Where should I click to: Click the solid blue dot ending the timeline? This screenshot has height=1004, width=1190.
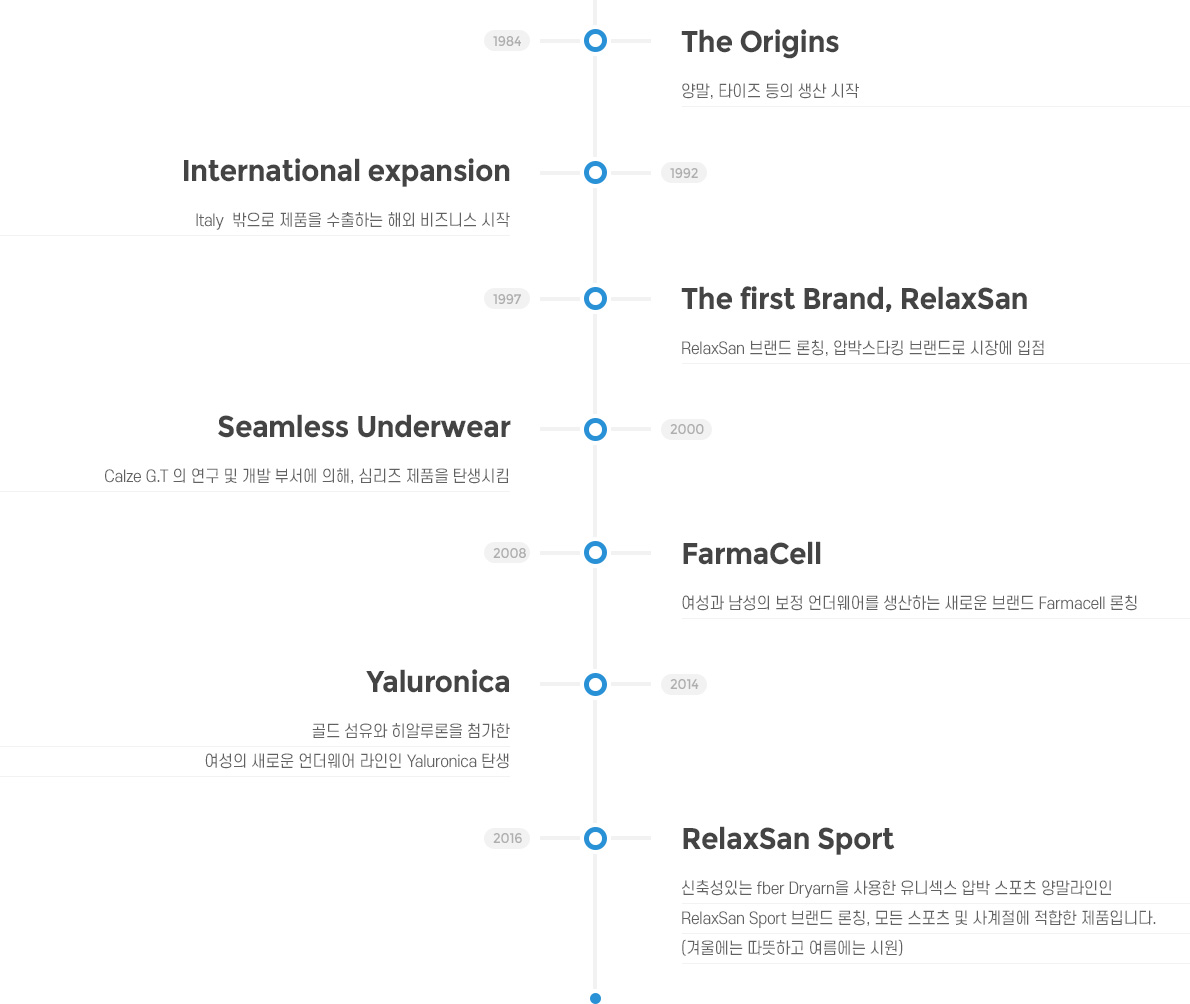pyautogui.click(x=595, y=998)
